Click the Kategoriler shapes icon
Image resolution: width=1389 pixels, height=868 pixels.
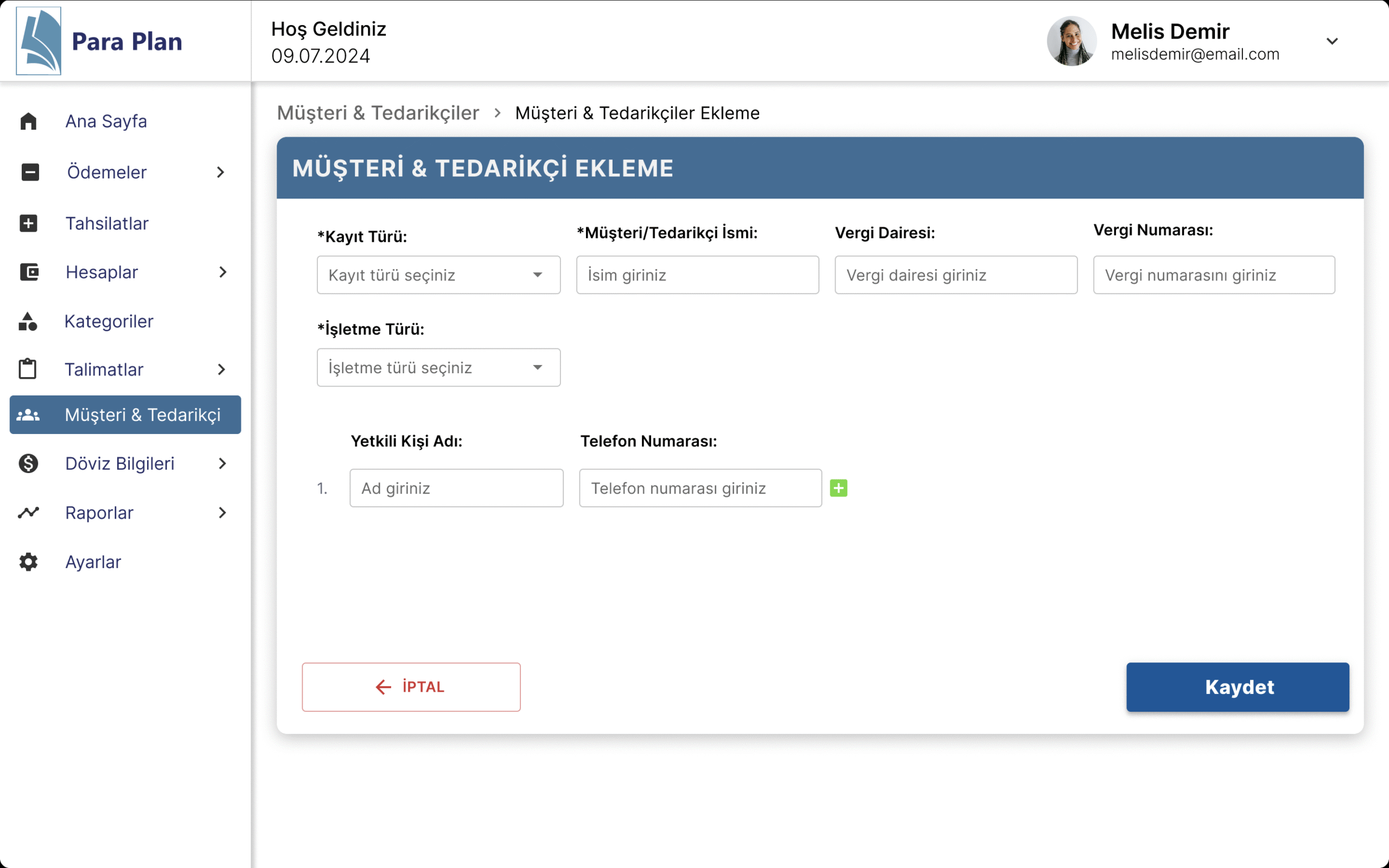point(28,322)
